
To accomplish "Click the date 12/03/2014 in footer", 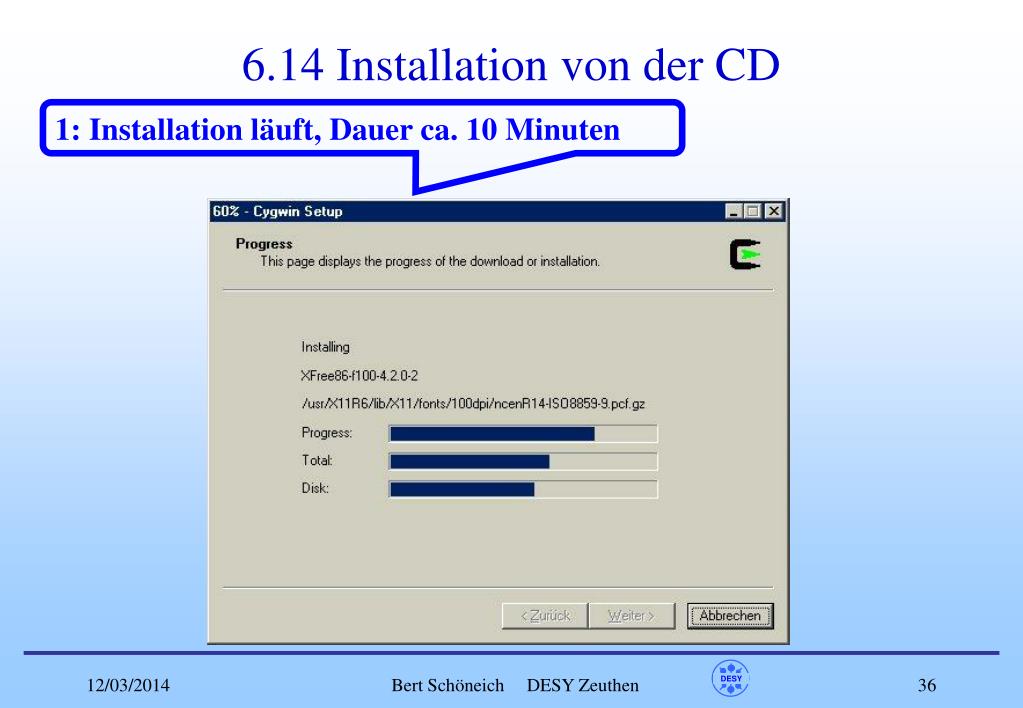I will click(128, 685).
